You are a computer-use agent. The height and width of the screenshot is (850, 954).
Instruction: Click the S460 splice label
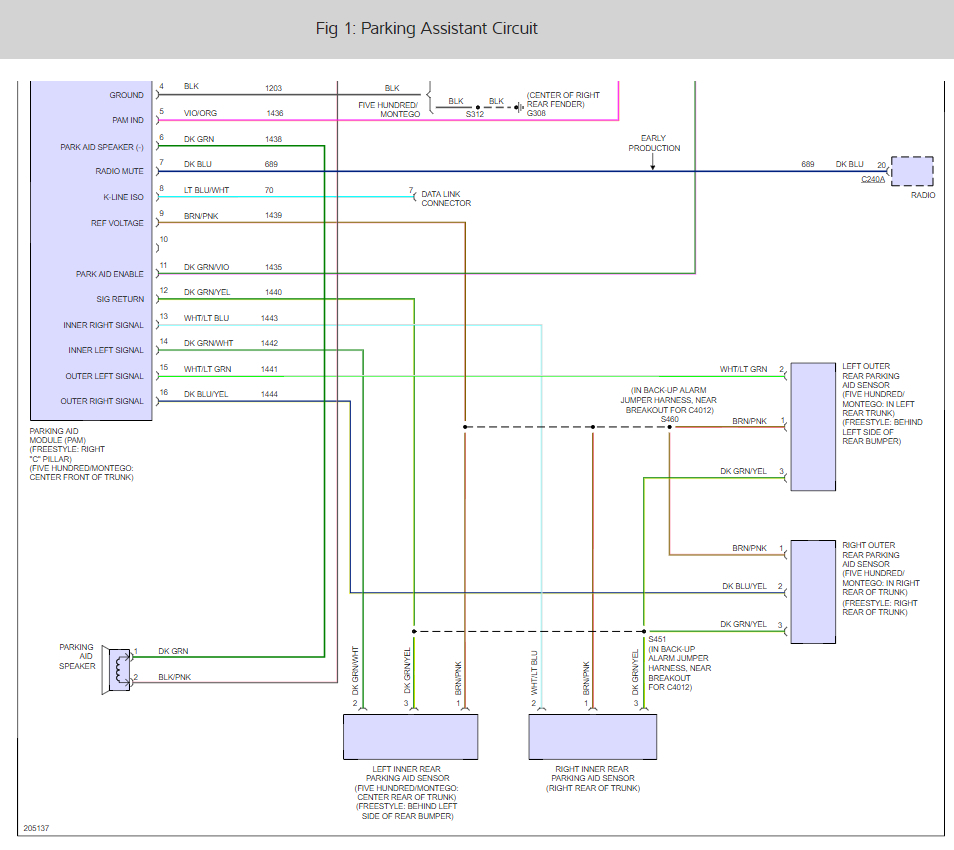(669, 419)
